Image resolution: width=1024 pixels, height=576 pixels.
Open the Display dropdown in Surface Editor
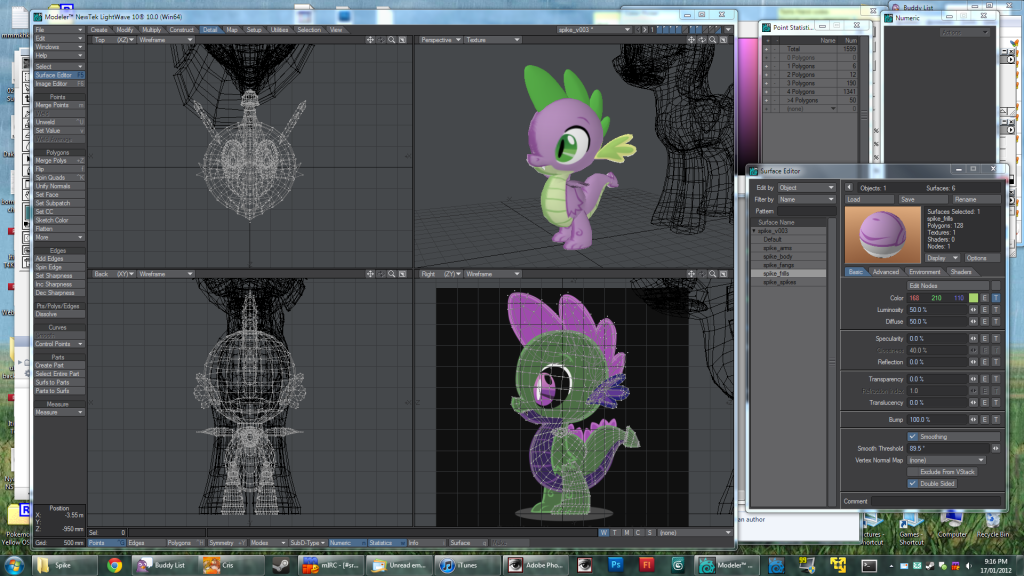(942, 258)
